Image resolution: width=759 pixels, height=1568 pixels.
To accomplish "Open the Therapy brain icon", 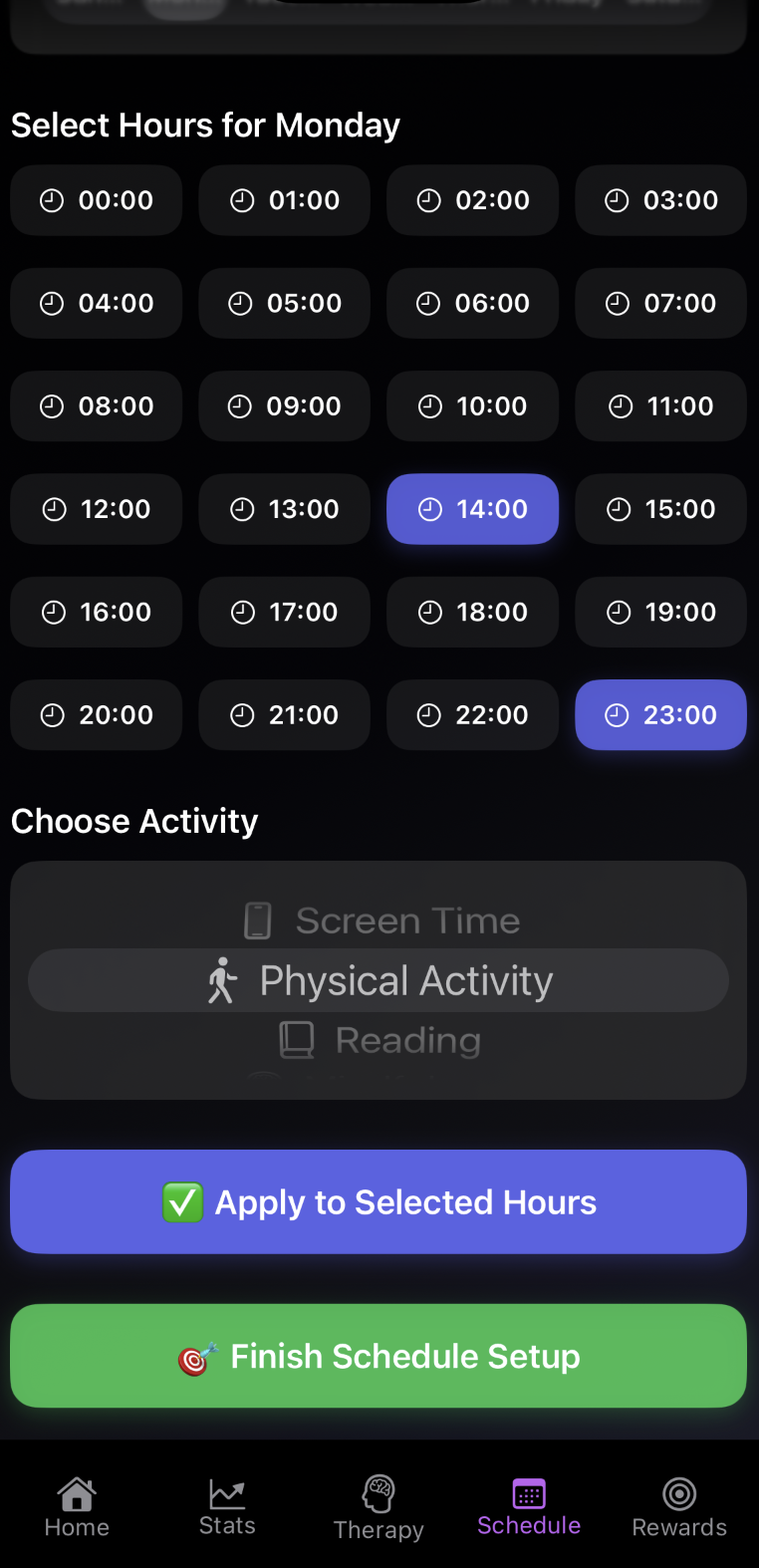I will pyautogui.click(x=379, y=1493).
